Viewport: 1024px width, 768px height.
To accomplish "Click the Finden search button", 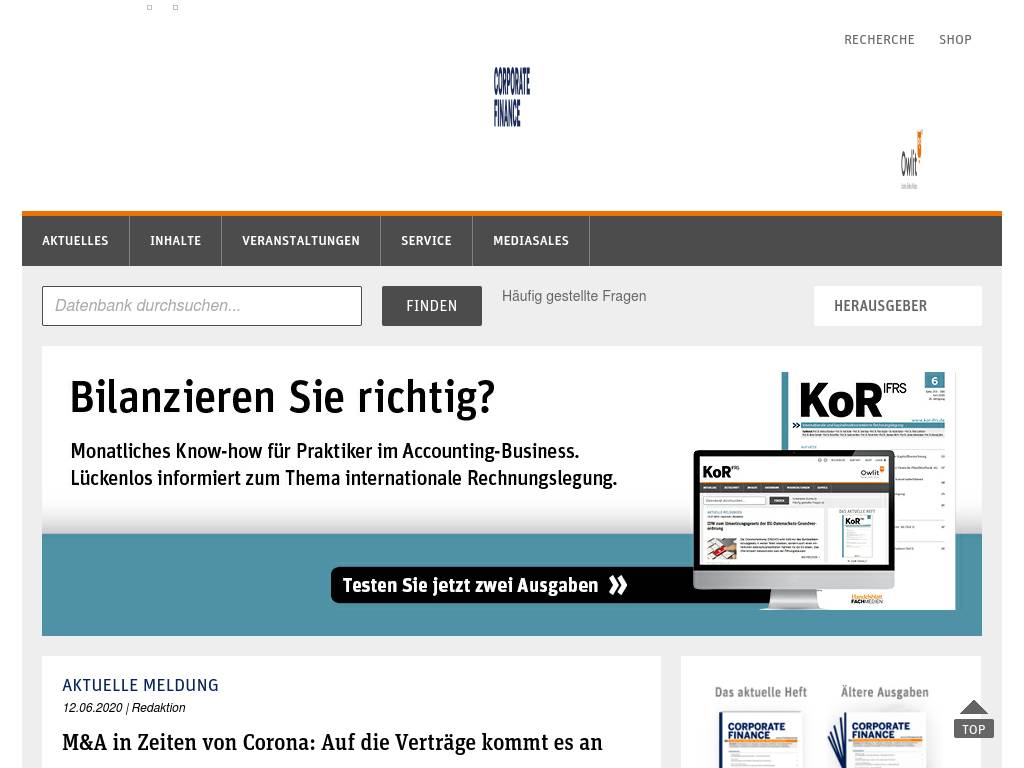I will click(x=431, y=306).
